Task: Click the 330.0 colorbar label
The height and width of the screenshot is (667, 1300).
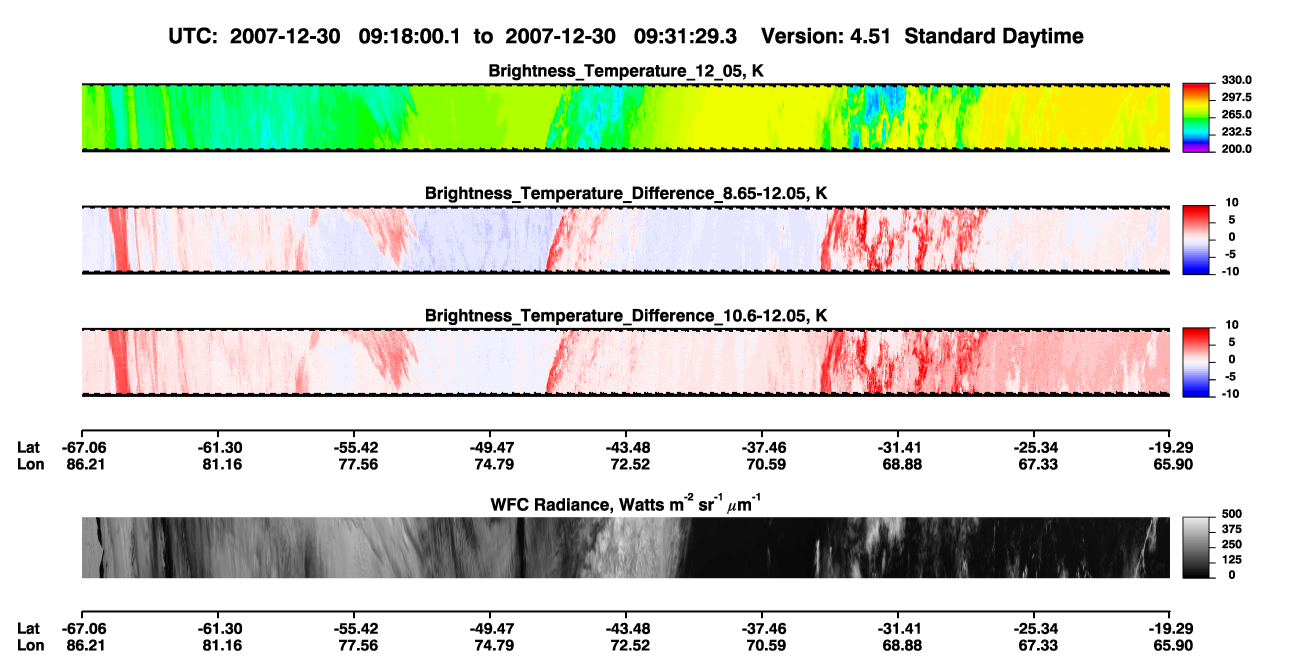Action: (1237, 80)
